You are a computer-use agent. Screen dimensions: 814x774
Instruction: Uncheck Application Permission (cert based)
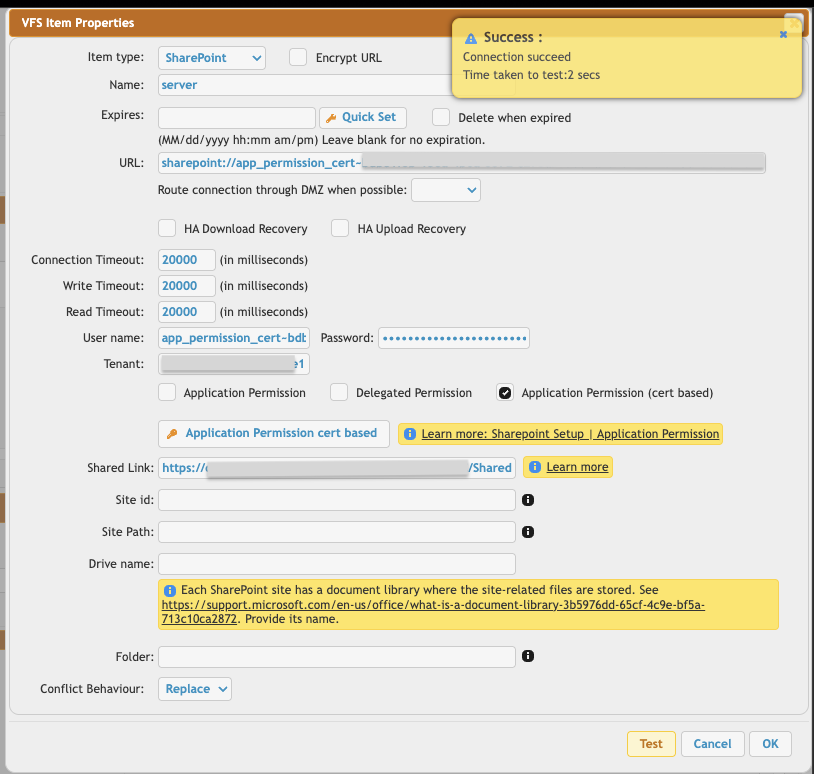point(505,392)
